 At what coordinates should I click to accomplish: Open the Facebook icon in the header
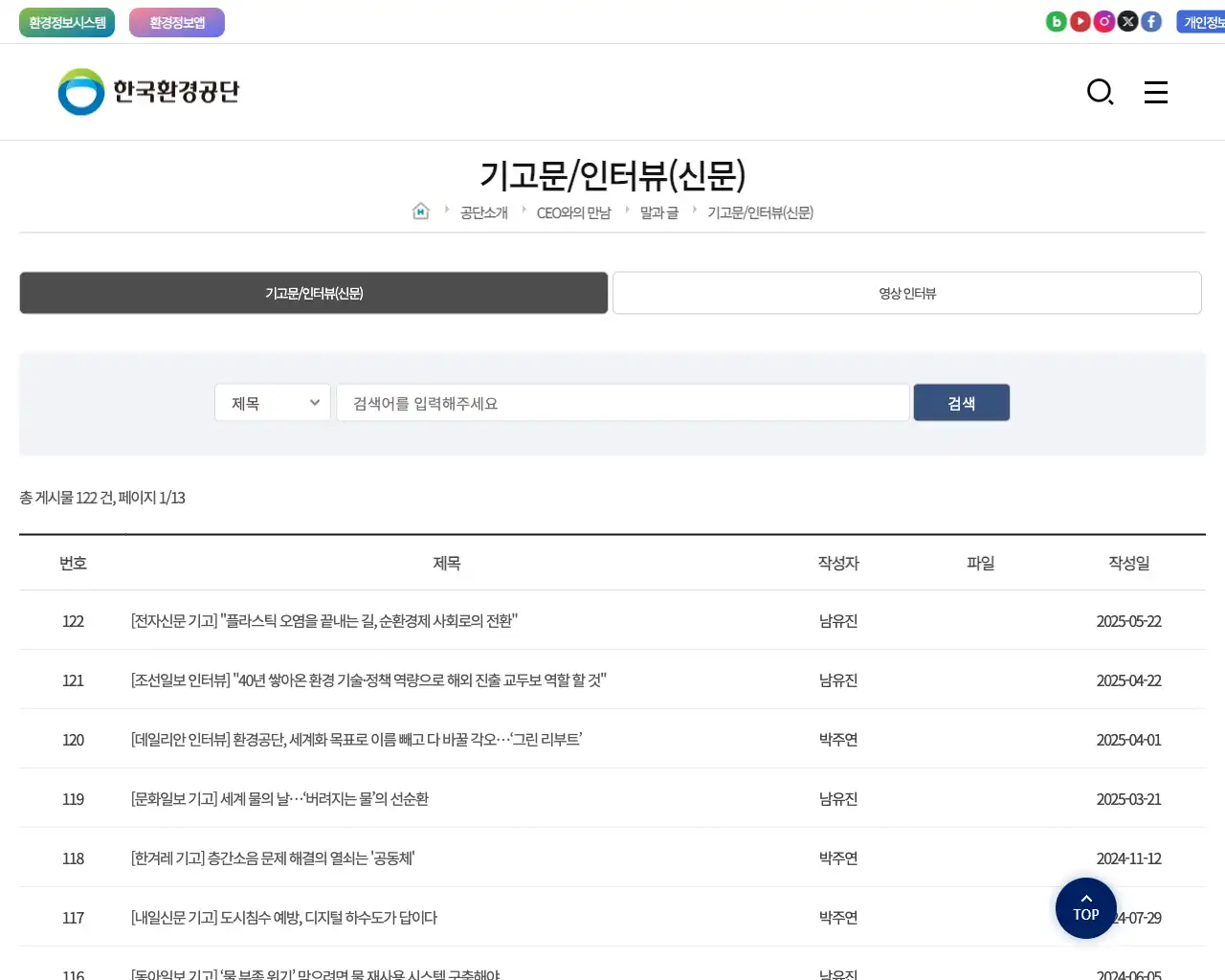click(1151, 20)
